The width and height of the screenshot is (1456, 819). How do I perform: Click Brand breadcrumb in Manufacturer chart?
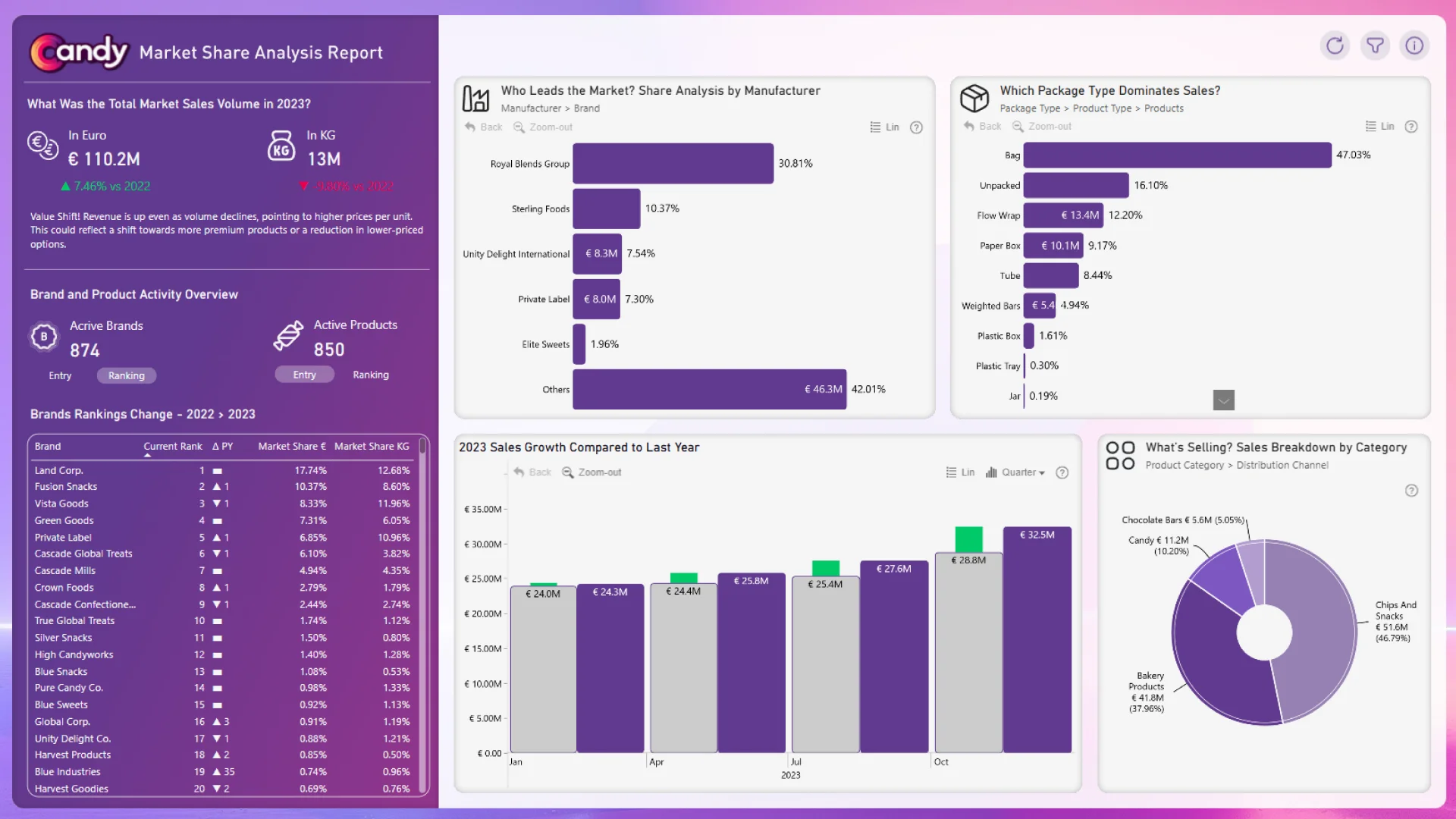586,108
